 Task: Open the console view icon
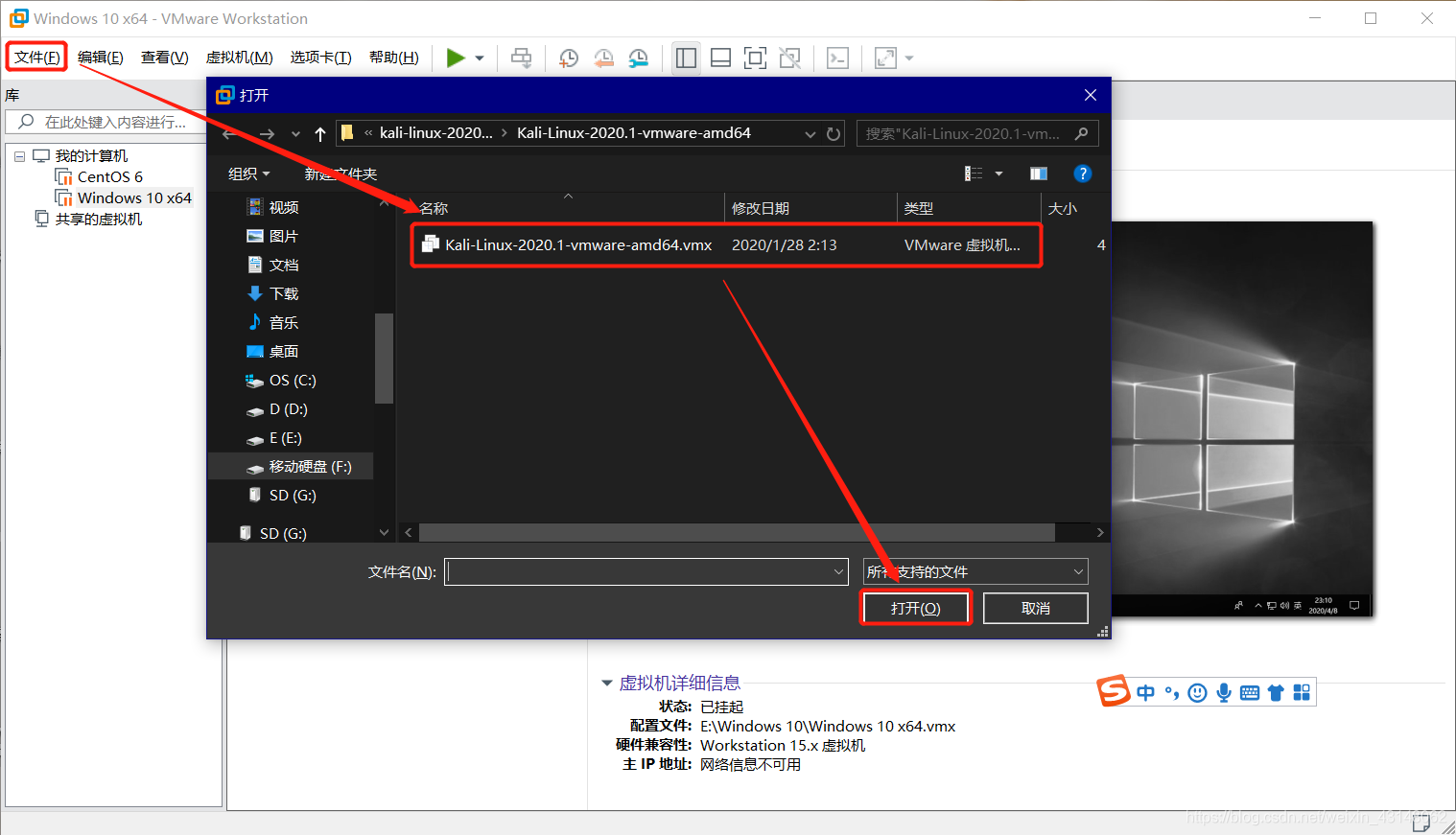[x=837, y=58]
